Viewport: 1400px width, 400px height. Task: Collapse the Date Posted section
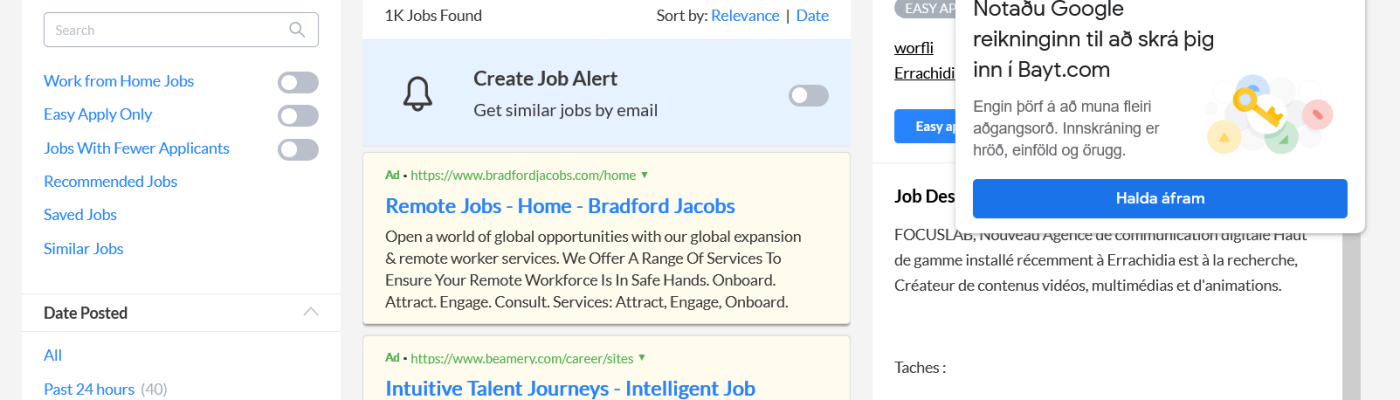pos(311,312)
